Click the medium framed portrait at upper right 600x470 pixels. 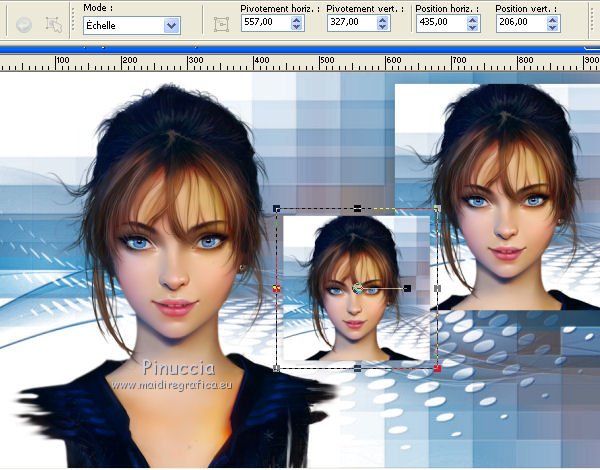click(497, 197)
